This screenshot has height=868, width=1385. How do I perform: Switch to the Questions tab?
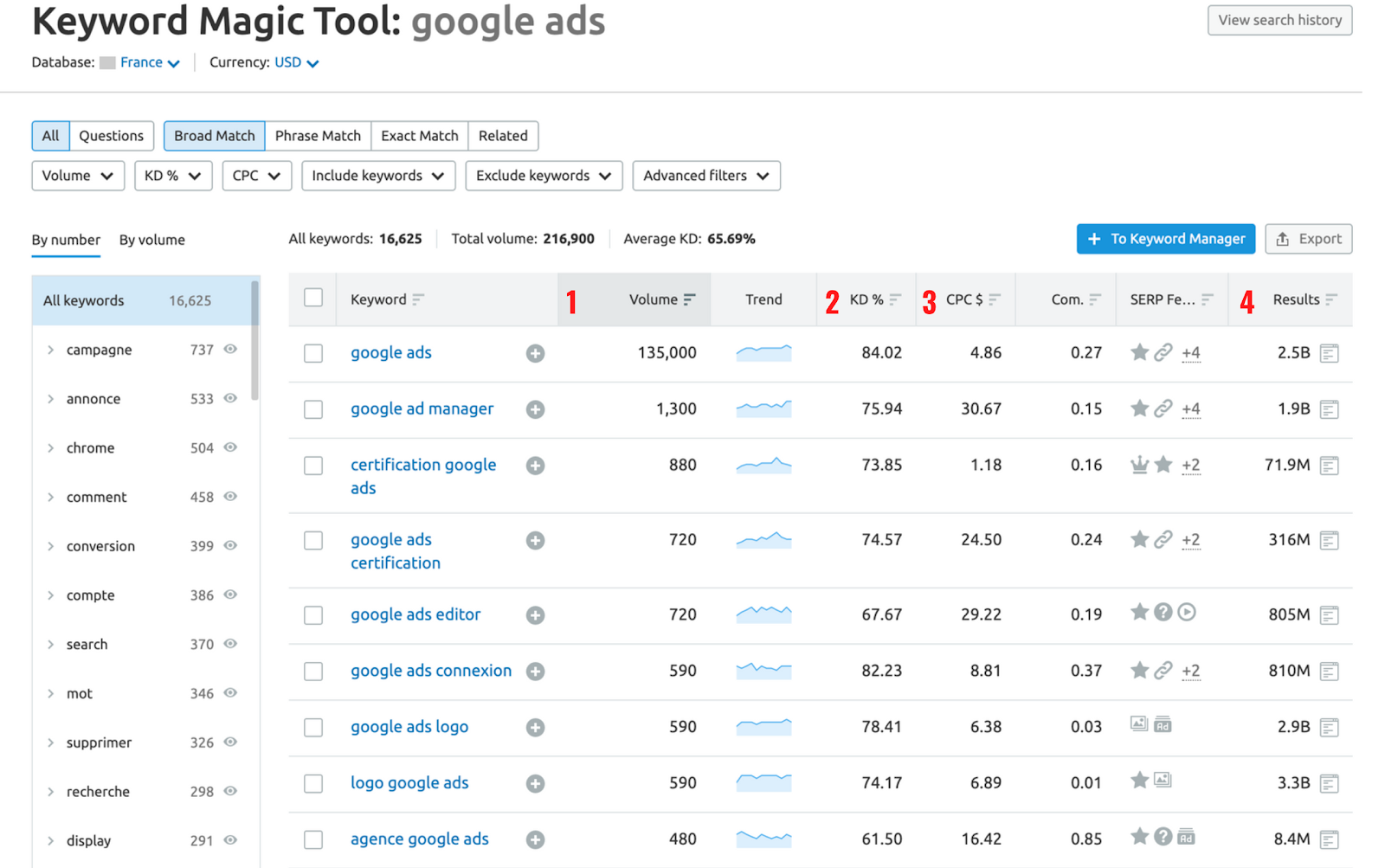coord(111,136)
